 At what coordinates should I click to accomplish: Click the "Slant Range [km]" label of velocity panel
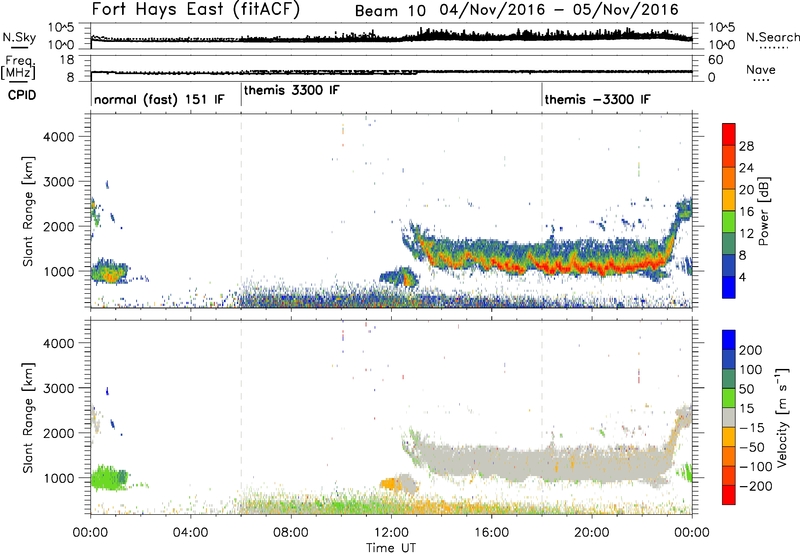click(27, 418)
